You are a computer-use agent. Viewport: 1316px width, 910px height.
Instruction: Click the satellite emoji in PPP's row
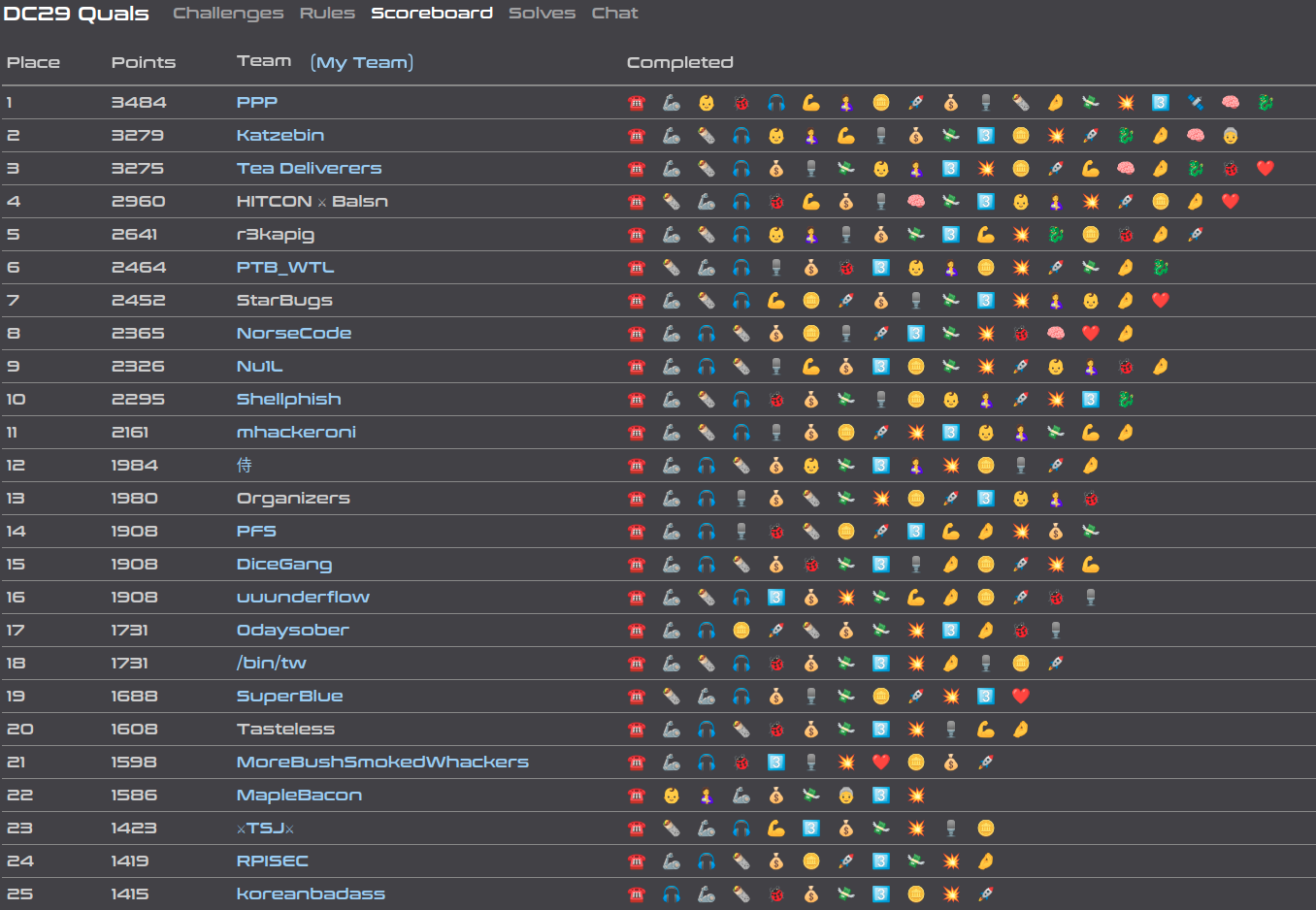[1196, 103]
